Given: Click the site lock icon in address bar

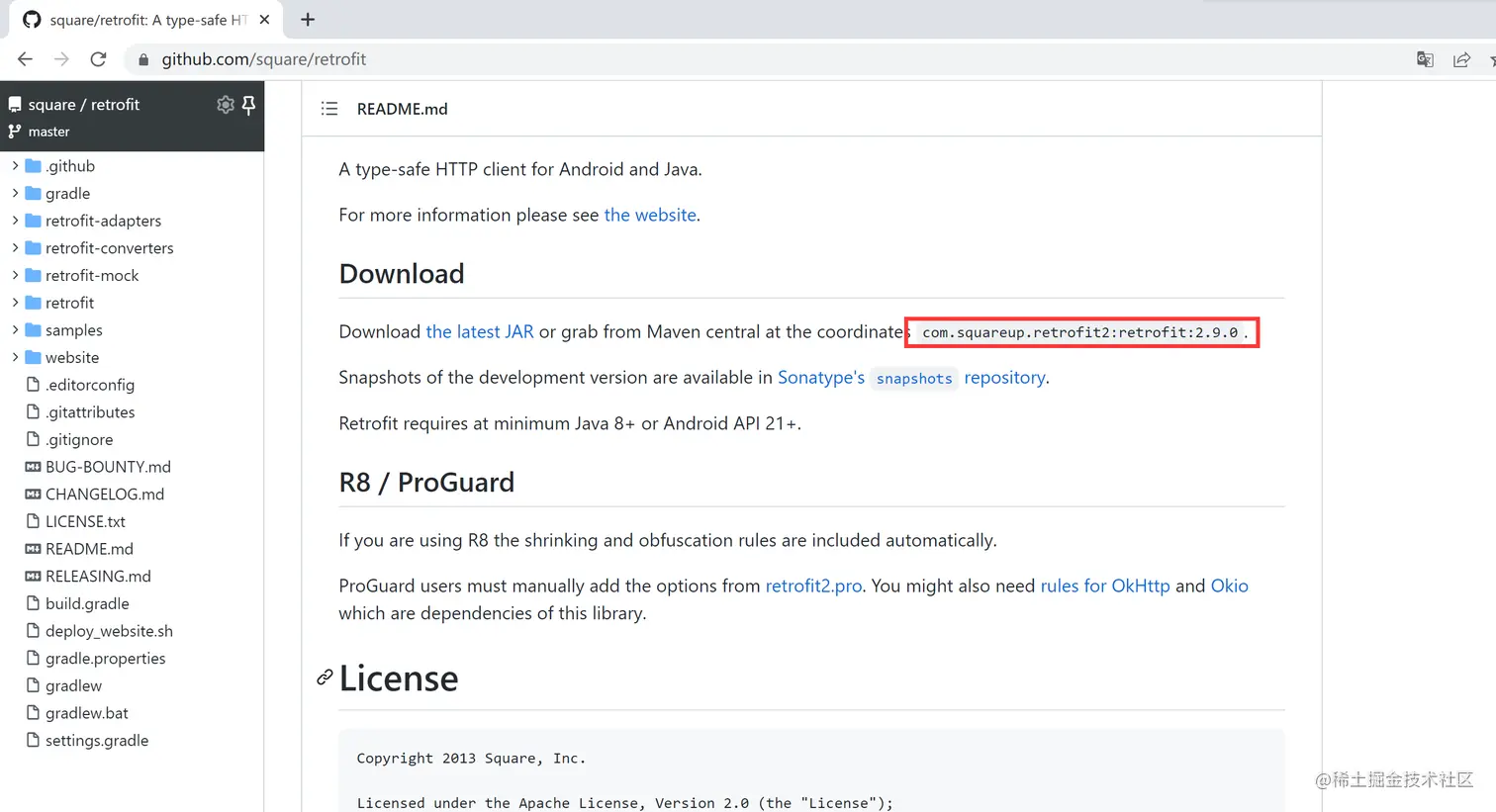Looking at the screenshot, I should pos(143,59).
